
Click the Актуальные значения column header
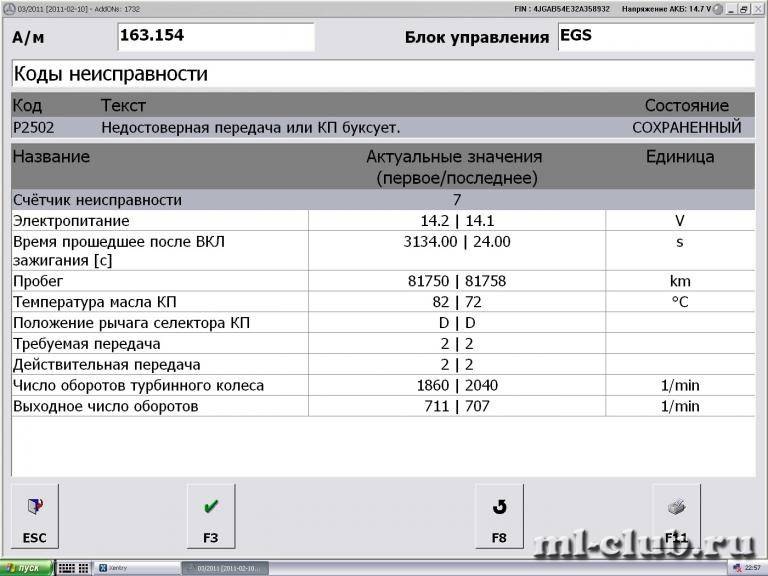tap(455, 167)
